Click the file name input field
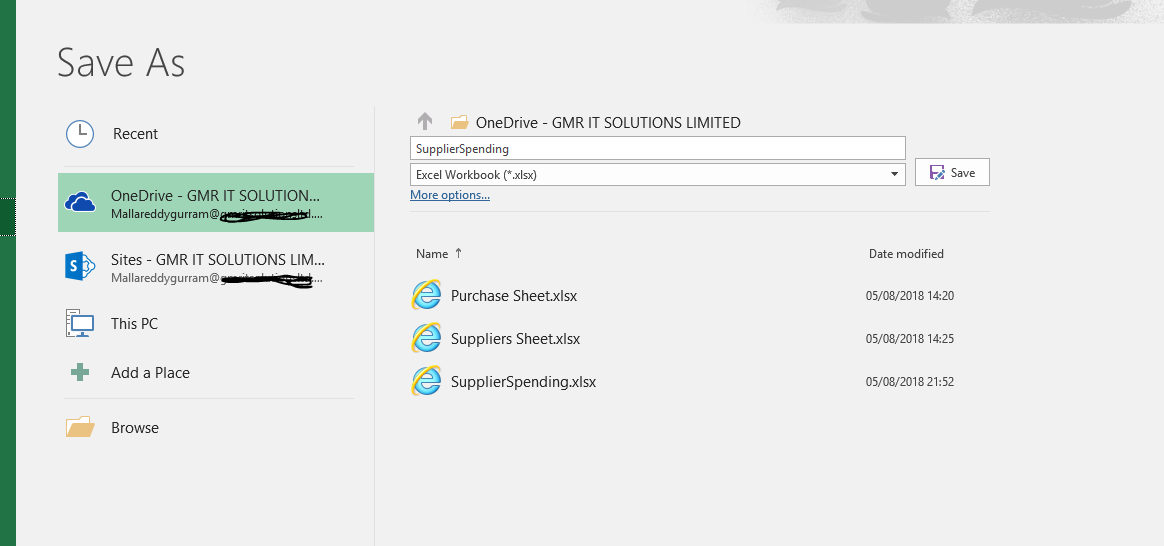The width and height of the screenshot is (1164, 546). [657, 149]
